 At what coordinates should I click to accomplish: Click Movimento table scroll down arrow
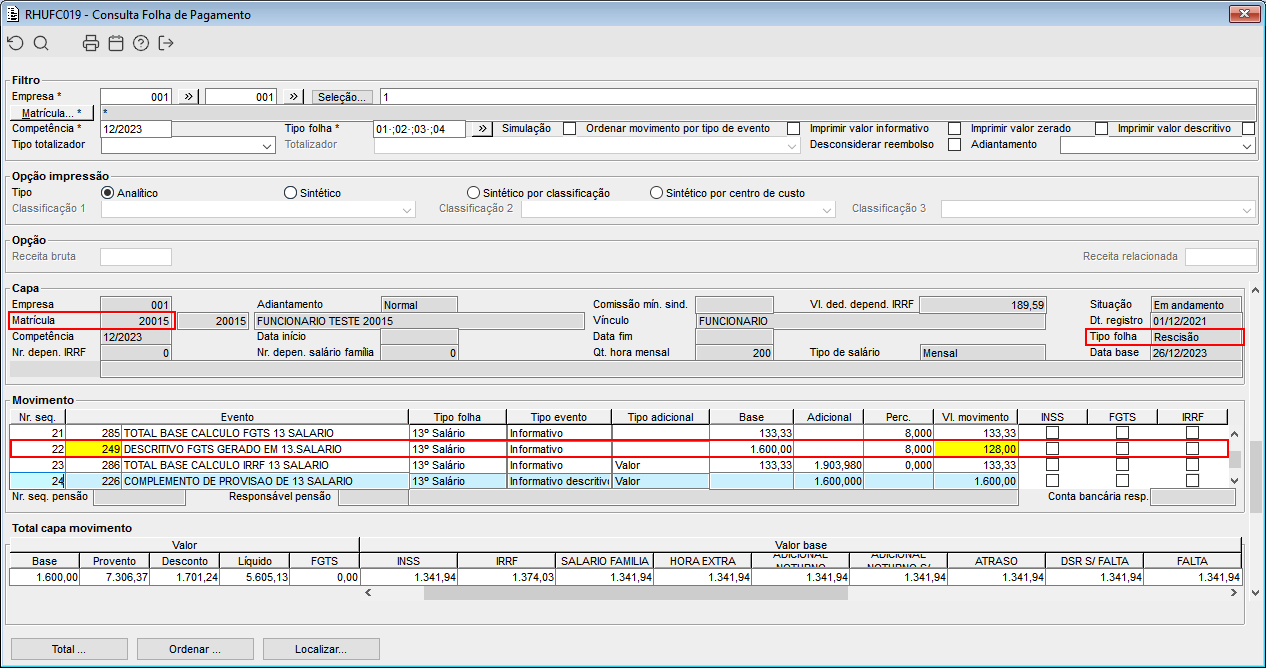[x=1235, y=481]
